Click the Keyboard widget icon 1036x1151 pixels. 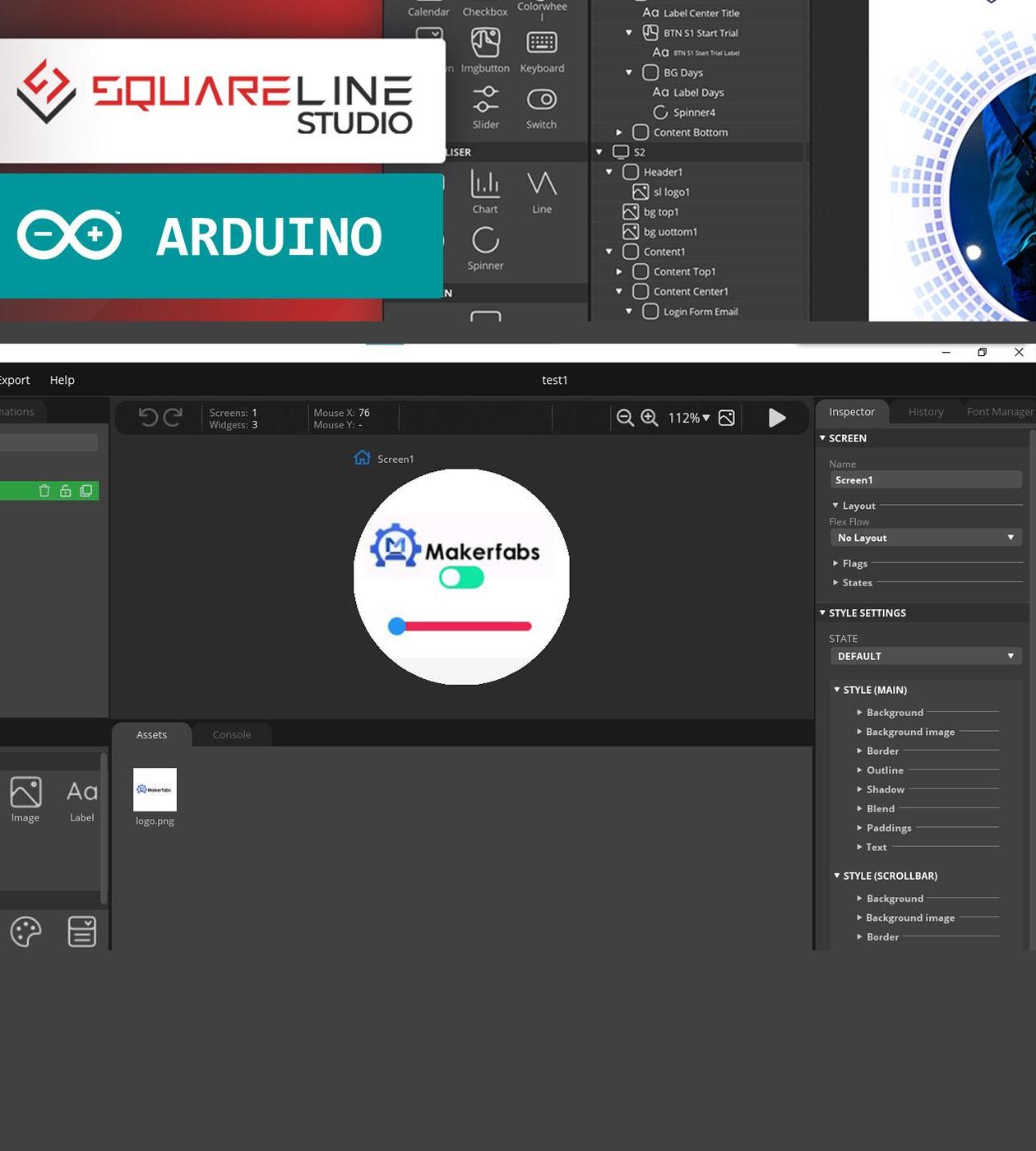coord(542,41)
